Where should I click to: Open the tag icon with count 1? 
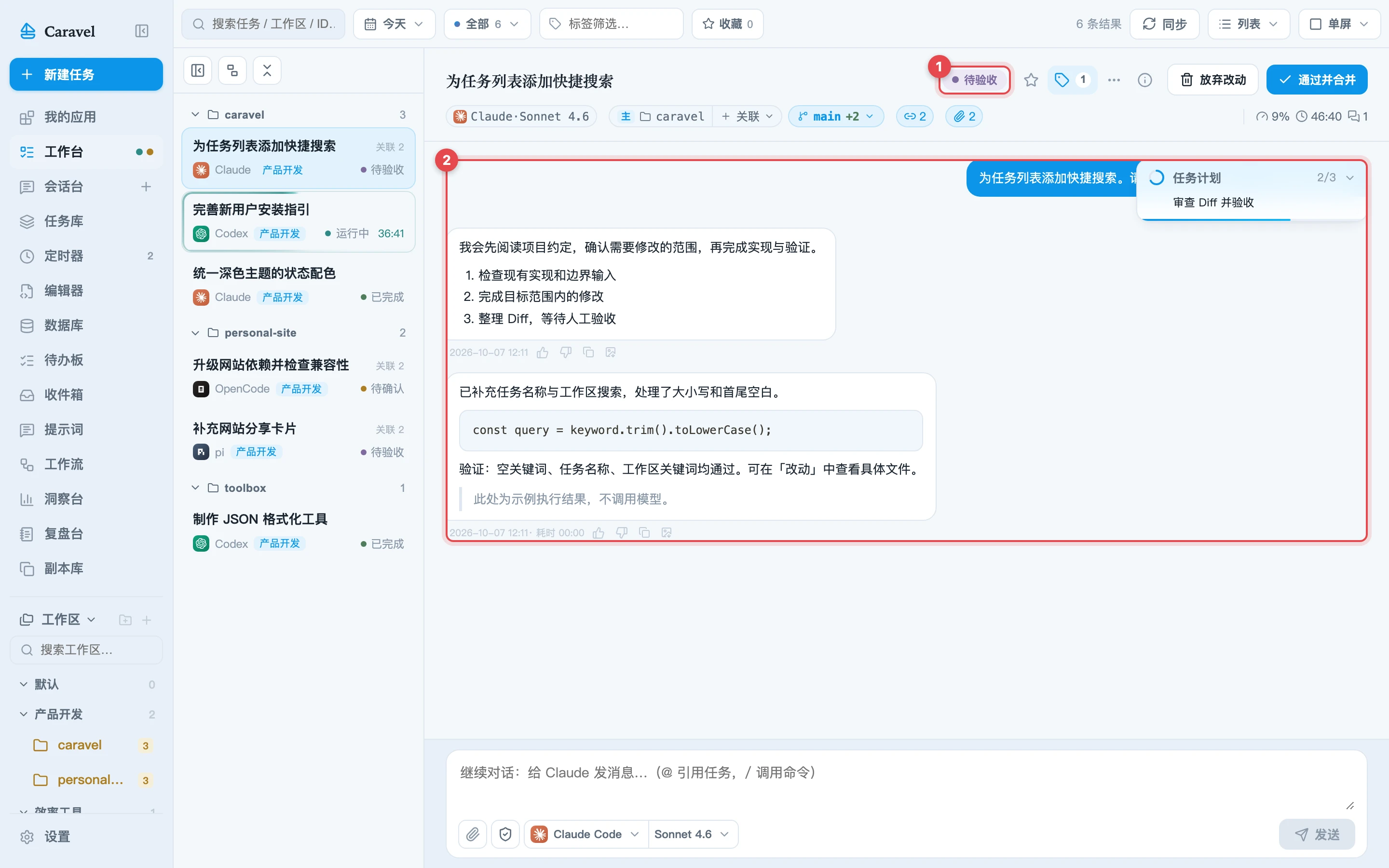coord(1072,80)
